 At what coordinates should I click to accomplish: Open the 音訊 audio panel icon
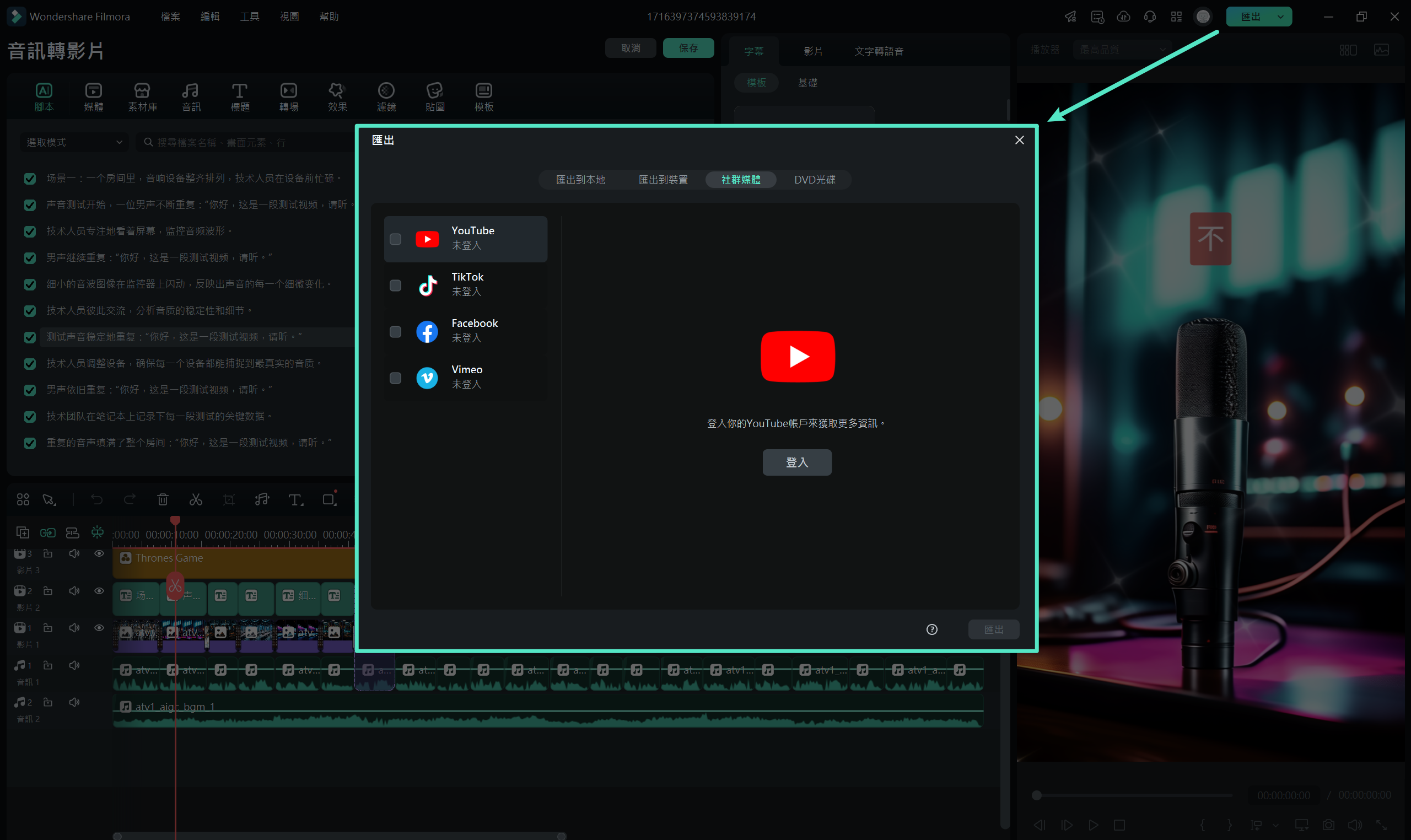(191, 97)
